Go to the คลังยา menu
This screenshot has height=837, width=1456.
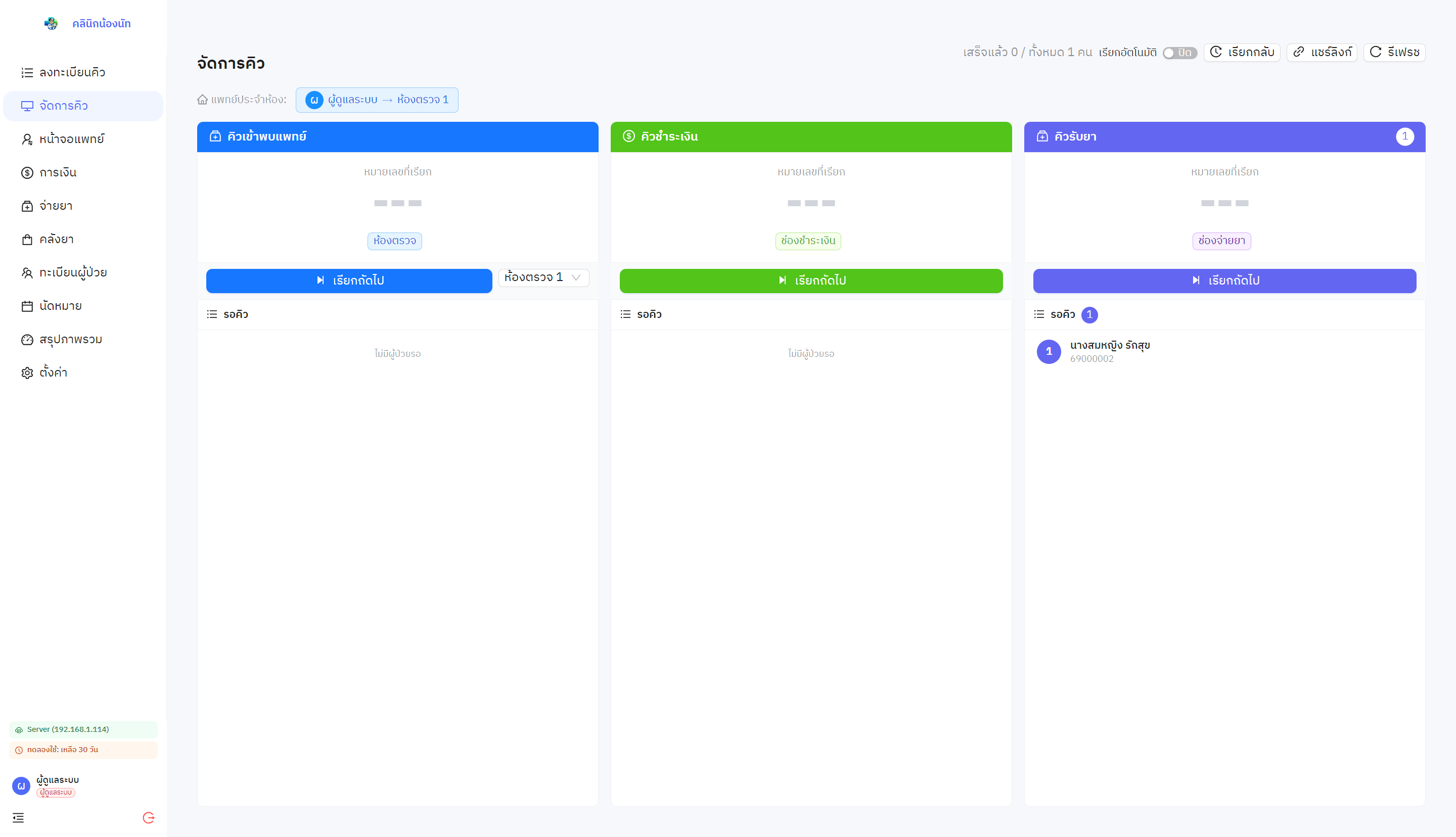[56, 239]
